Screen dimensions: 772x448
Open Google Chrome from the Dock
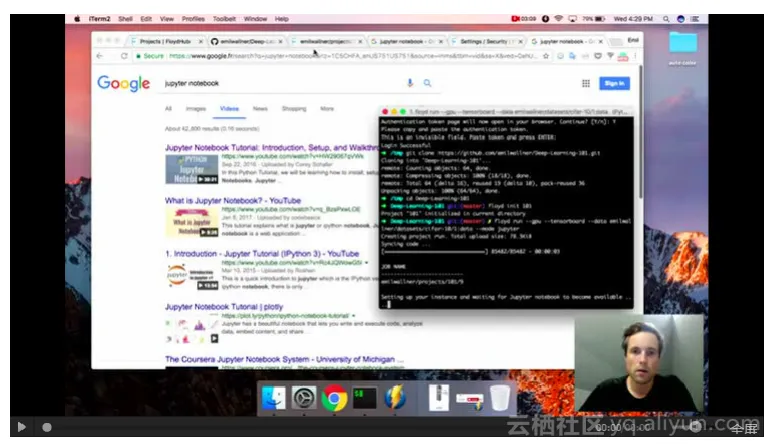pyautogui.click(x=334, y=398)
